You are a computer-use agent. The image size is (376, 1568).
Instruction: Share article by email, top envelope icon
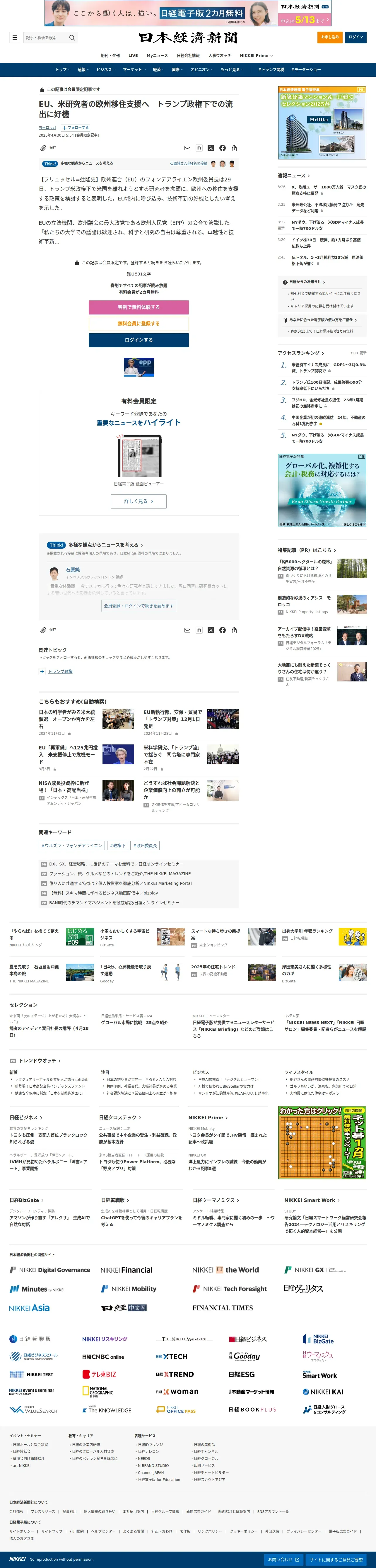pyautogui.click(x=187, y=148)
